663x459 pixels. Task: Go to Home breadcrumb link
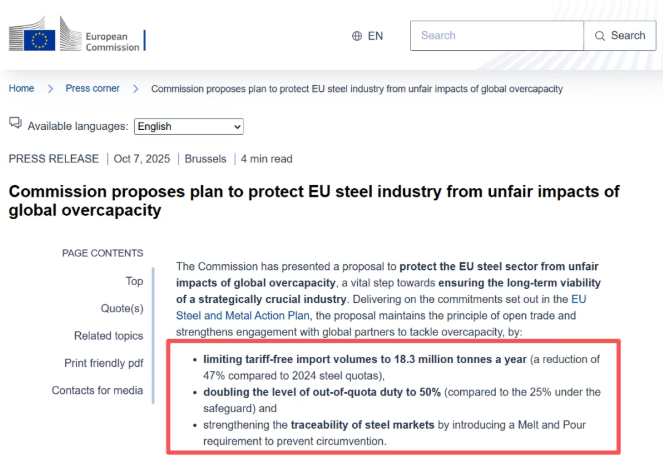(x=21, y=88)
